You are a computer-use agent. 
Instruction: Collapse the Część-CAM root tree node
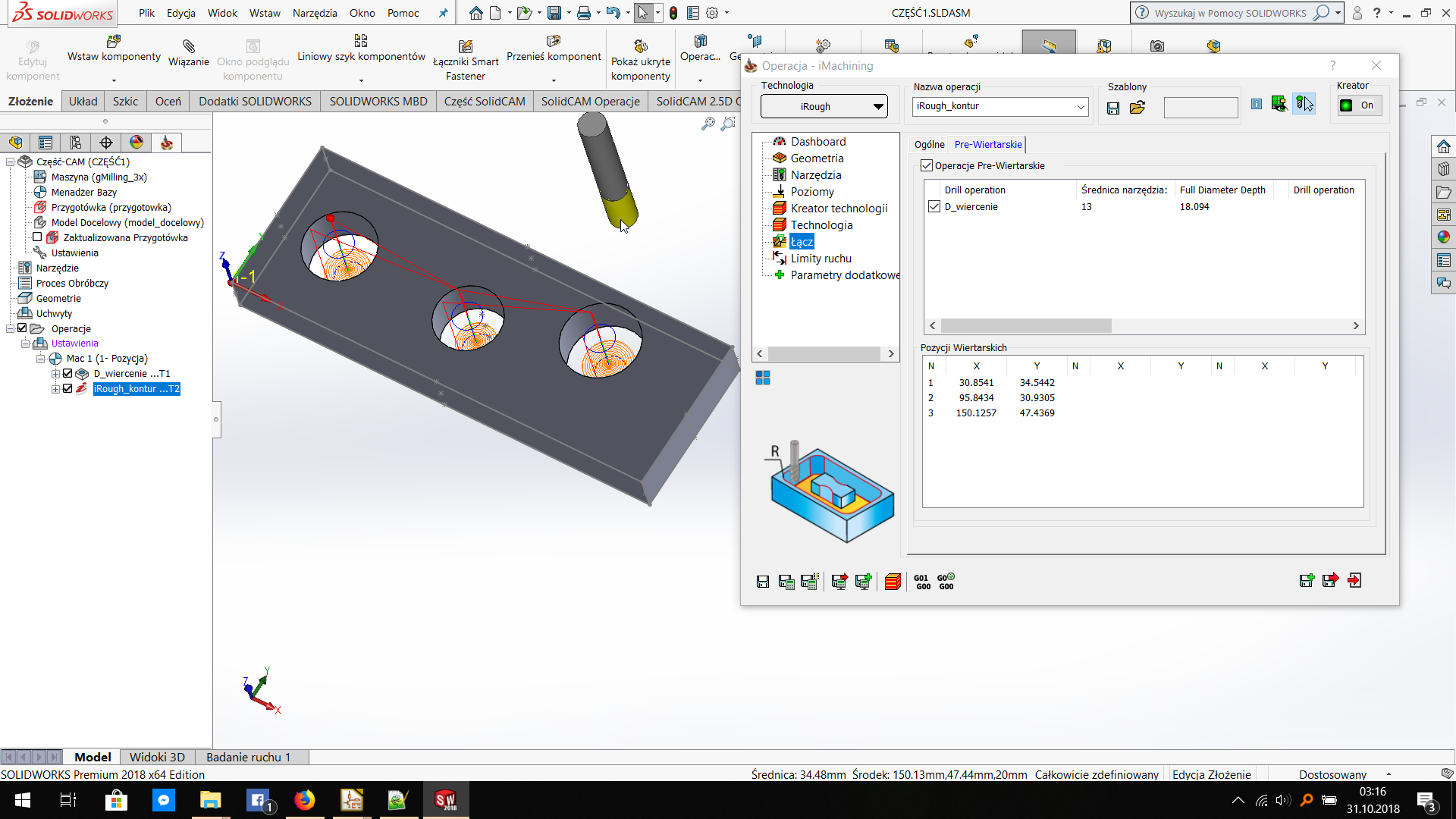(11, 162)
